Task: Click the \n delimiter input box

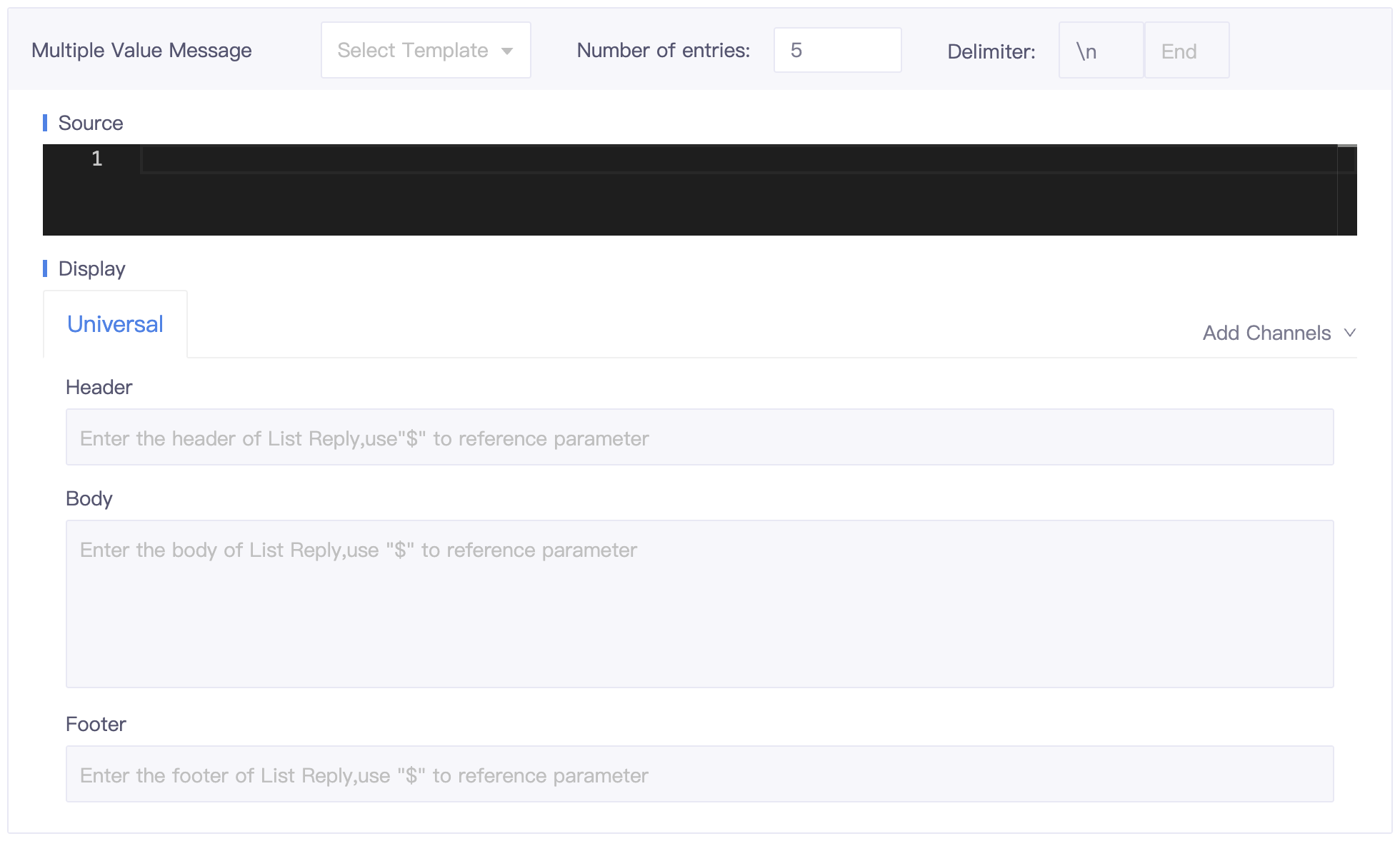Action: pos(1100,51)
